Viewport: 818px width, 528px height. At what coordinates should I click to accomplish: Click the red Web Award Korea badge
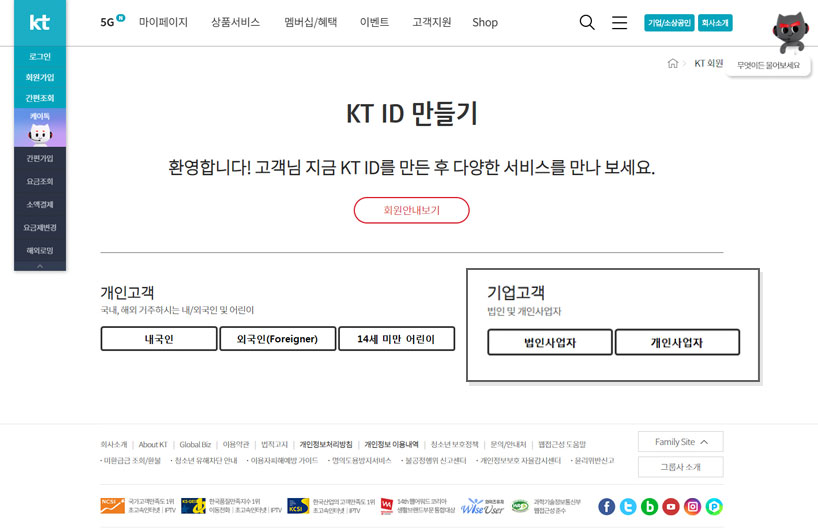tap(387, 506)
